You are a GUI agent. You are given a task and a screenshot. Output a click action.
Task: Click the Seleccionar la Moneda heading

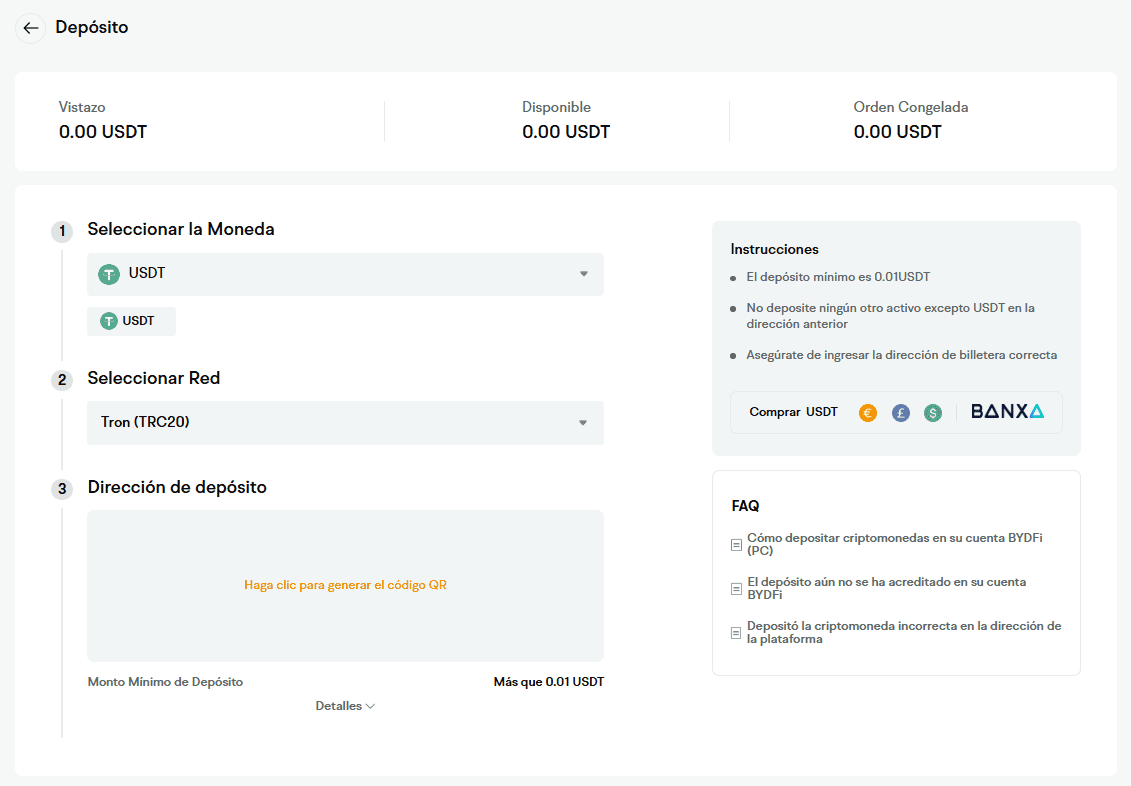(x=181, y=229)
